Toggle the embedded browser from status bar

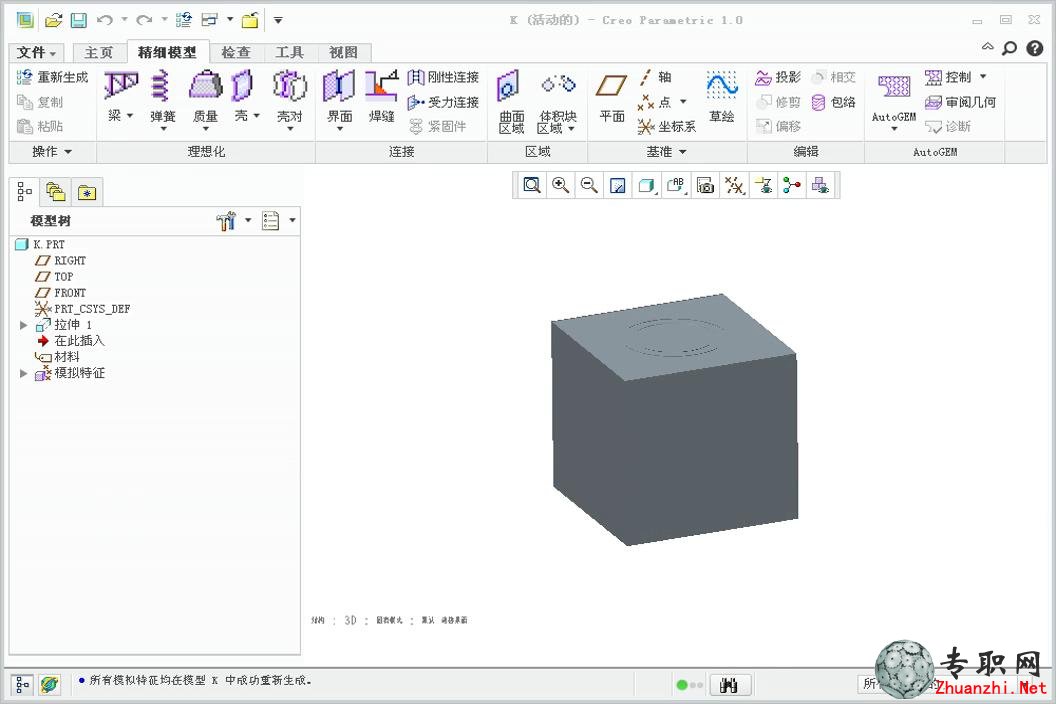48,685
